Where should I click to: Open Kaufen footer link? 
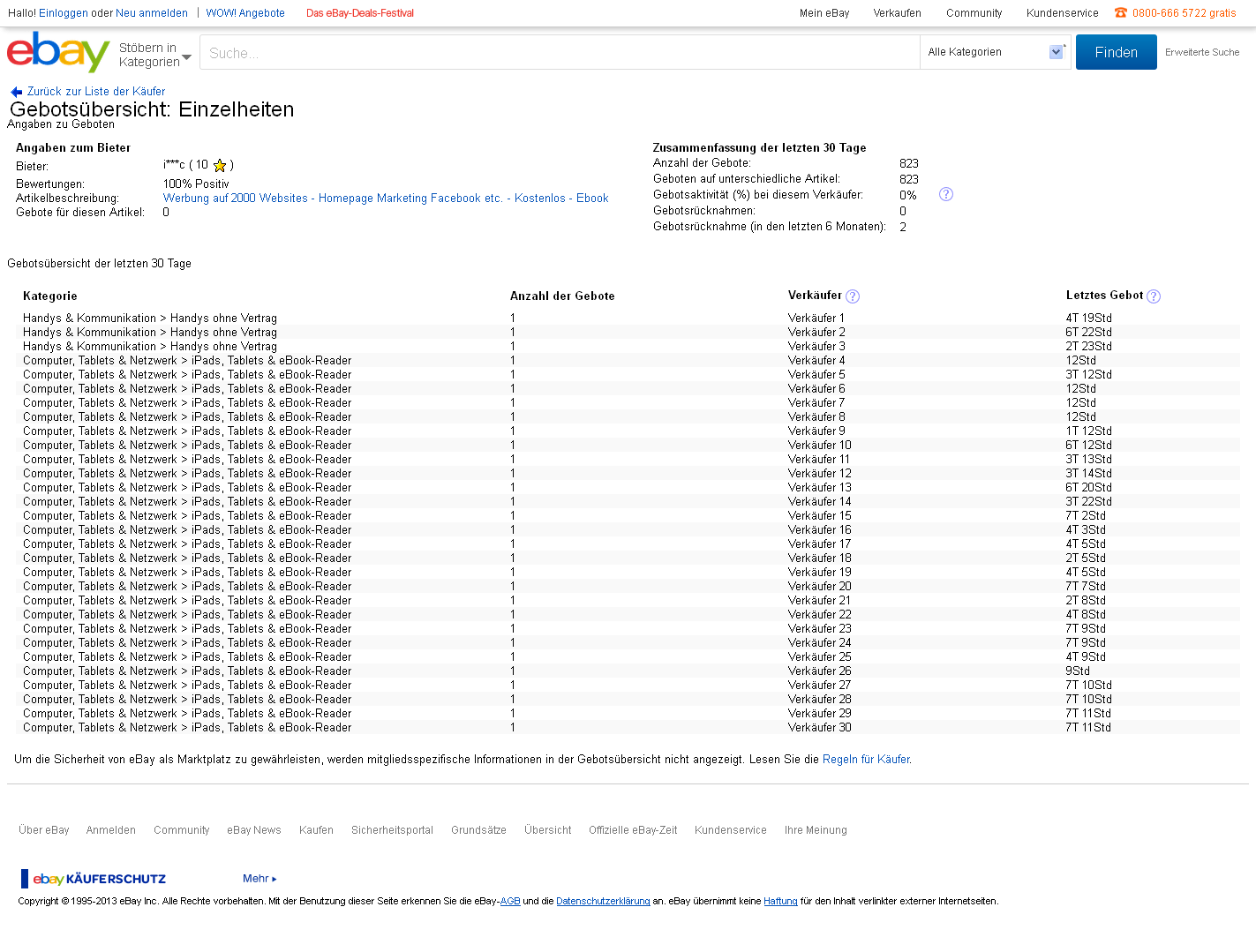[316, 830]
